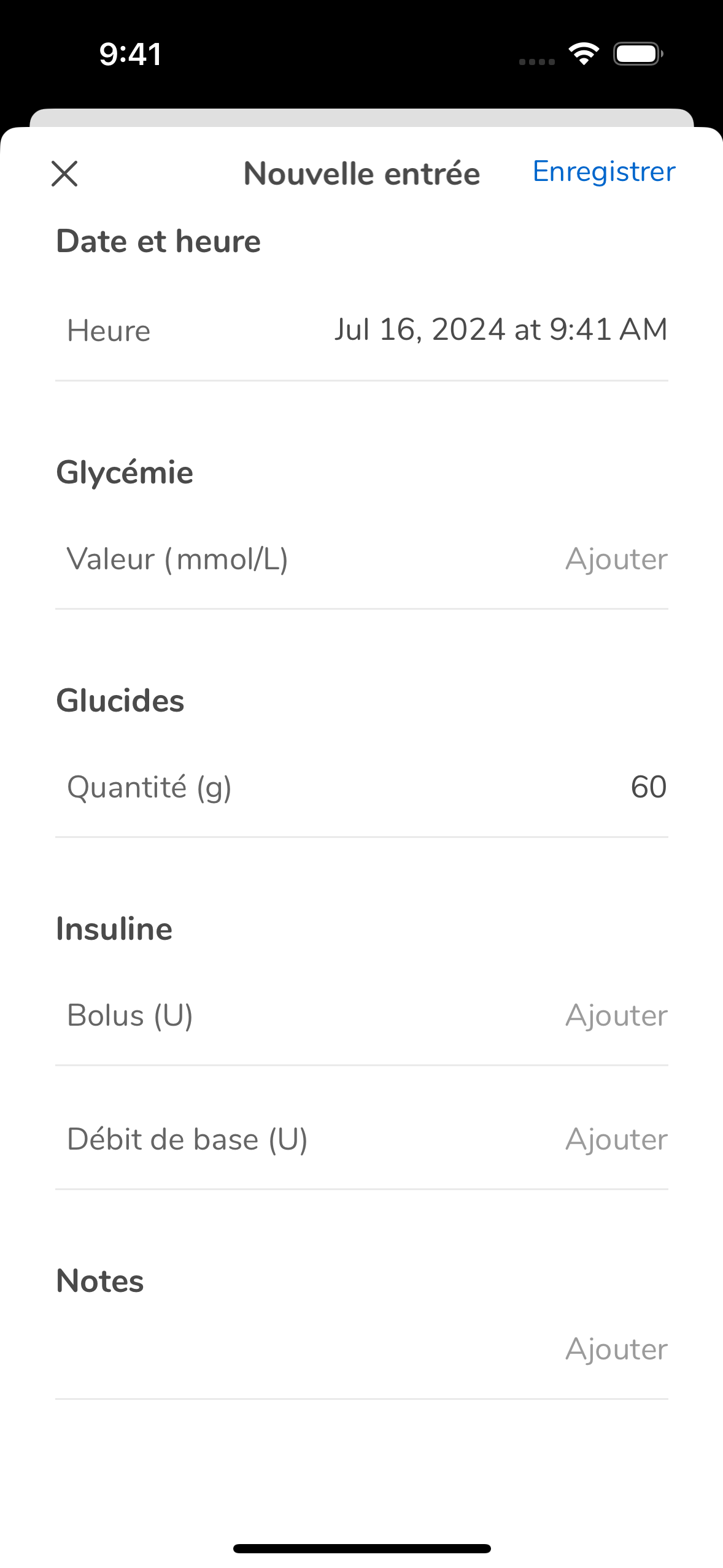
Task: Edit the Quantité (g) value of 60
Action: click(649, 787)
